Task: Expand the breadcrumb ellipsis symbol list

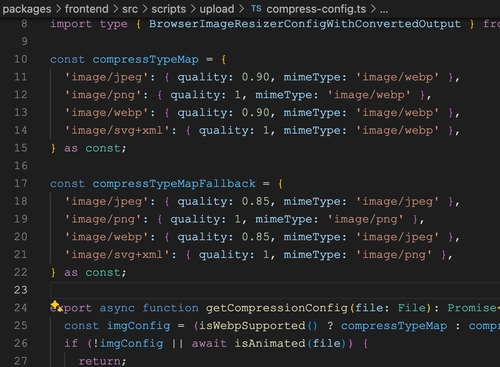Action: [384, 10]
